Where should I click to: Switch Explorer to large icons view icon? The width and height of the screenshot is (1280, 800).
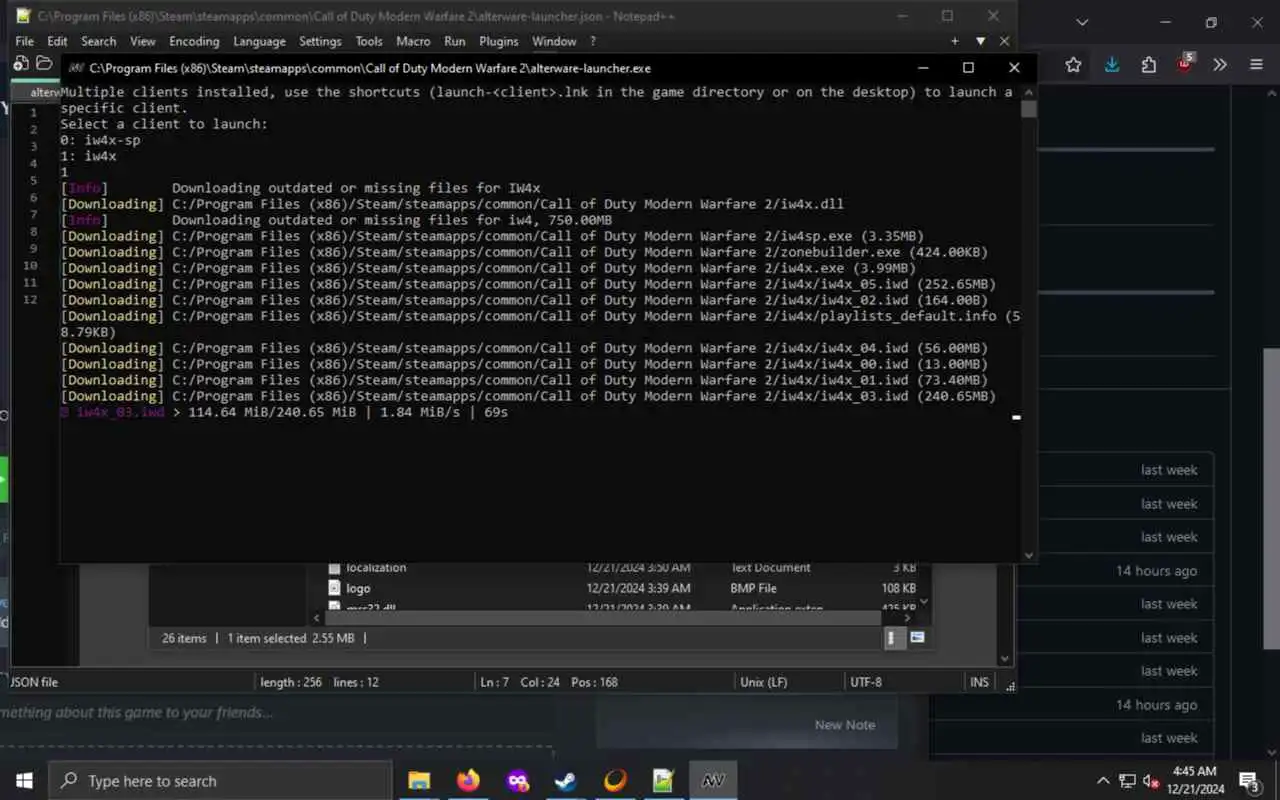(917, 638)
